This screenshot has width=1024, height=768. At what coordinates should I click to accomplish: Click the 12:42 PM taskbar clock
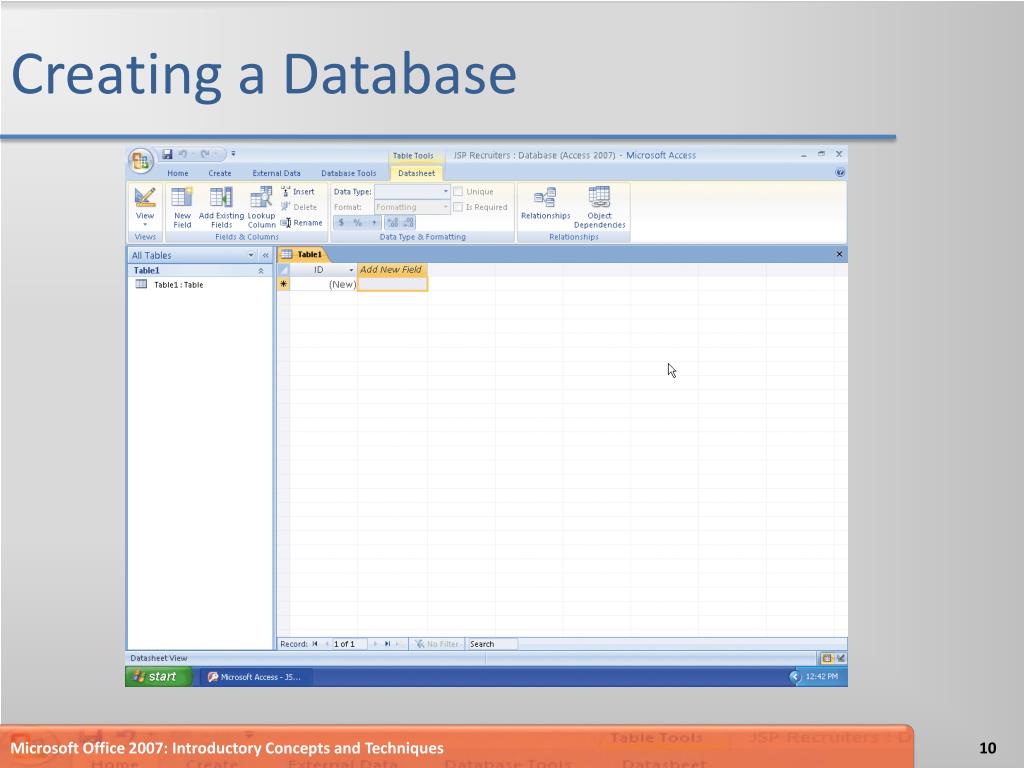pyautogui.click(x=822, y=677)
